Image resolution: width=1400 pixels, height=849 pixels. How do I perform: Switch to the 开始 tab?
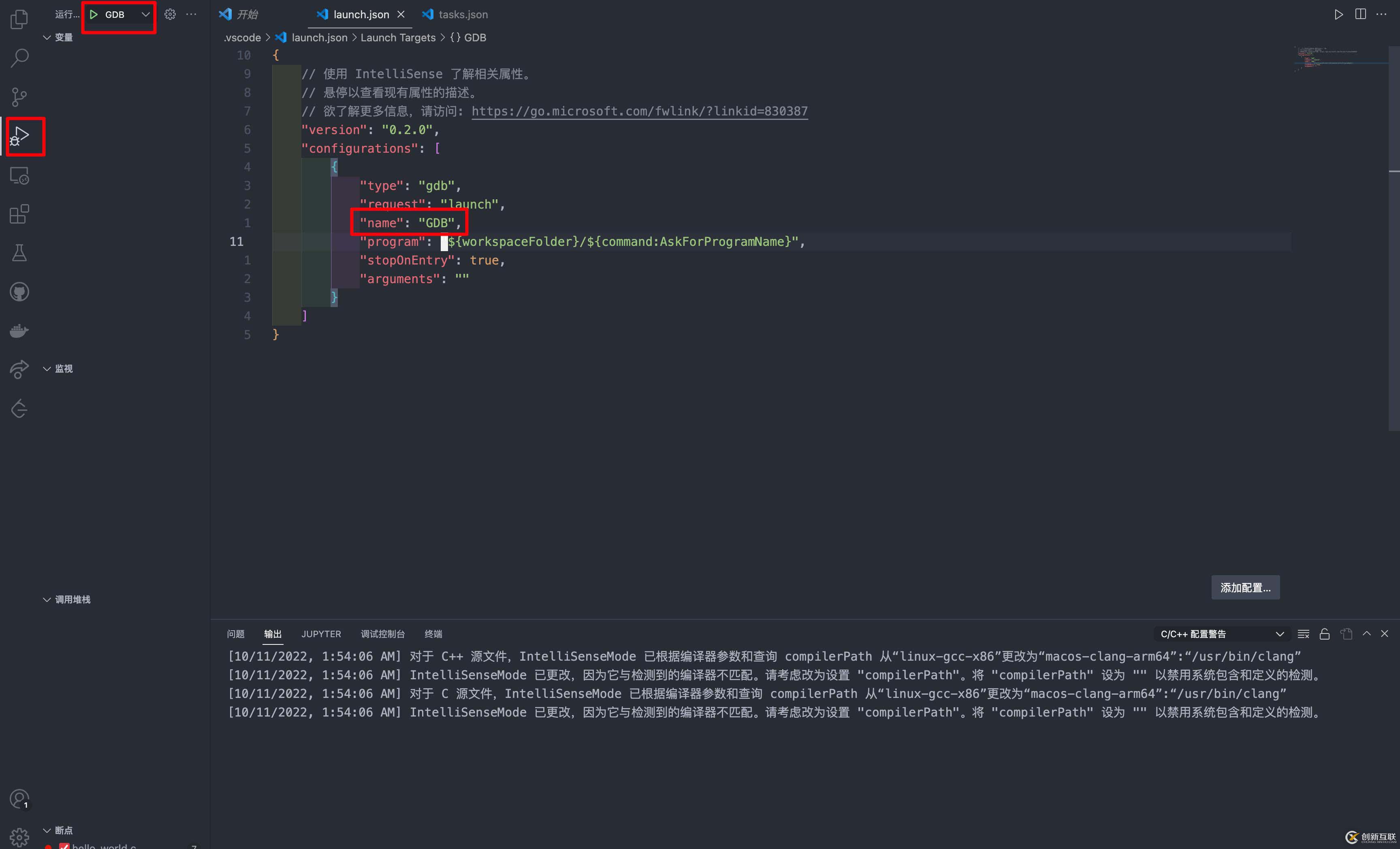[239, 14]
